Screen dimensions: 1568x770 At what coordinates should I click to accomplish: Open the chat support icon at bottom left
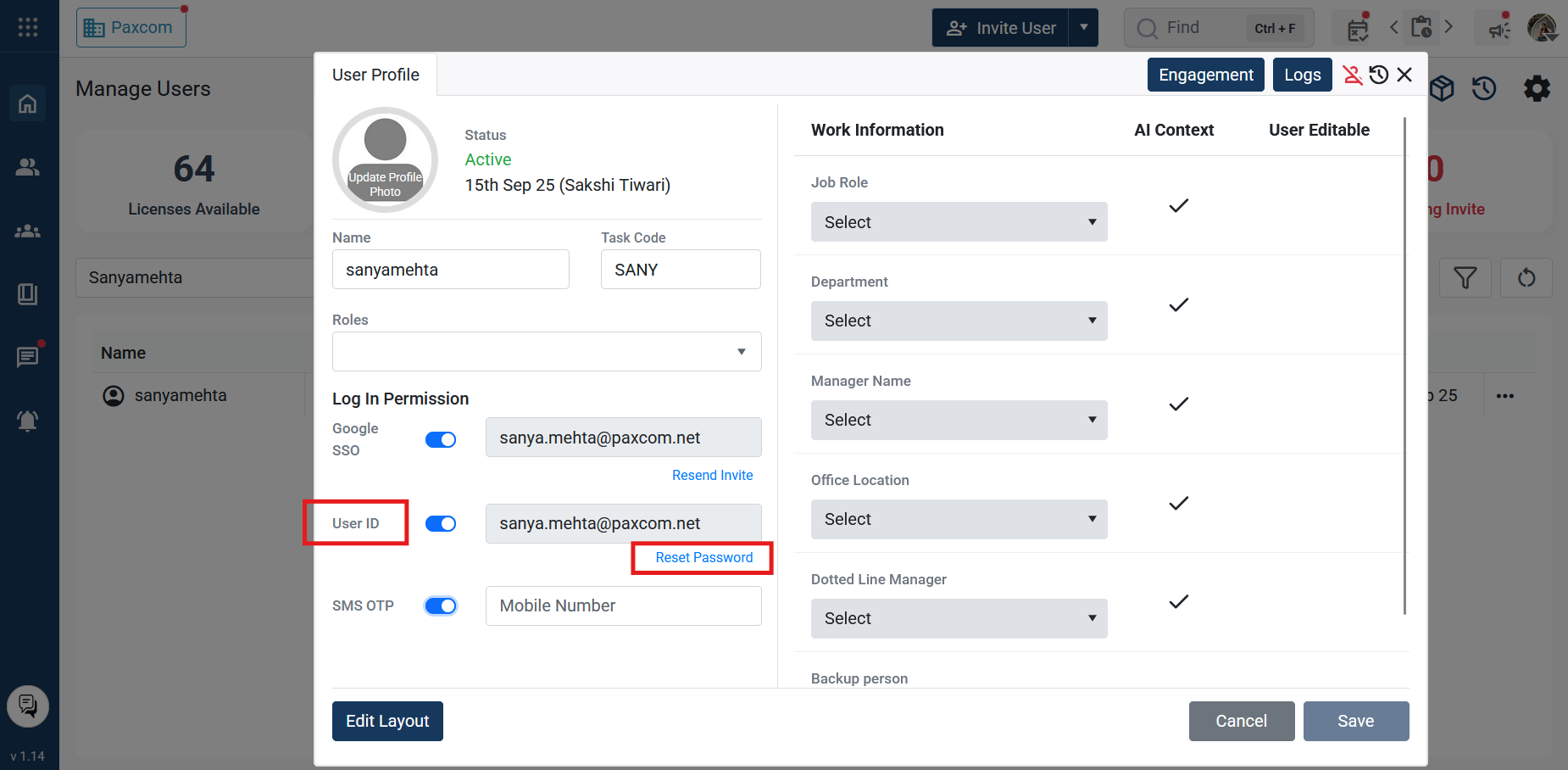point(28,706)
